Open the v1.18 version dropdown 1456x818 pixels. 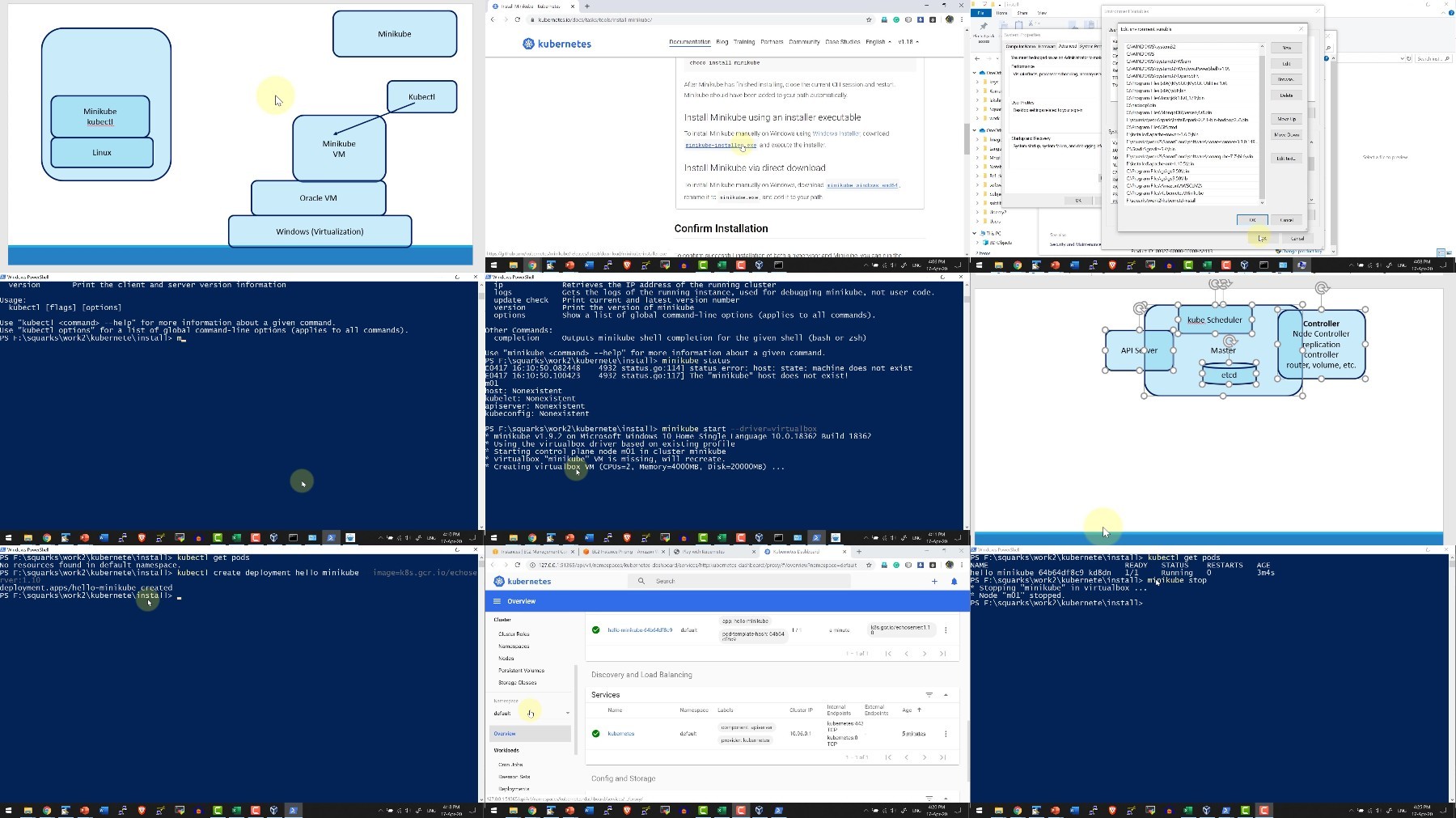click(x=908, y=41)
